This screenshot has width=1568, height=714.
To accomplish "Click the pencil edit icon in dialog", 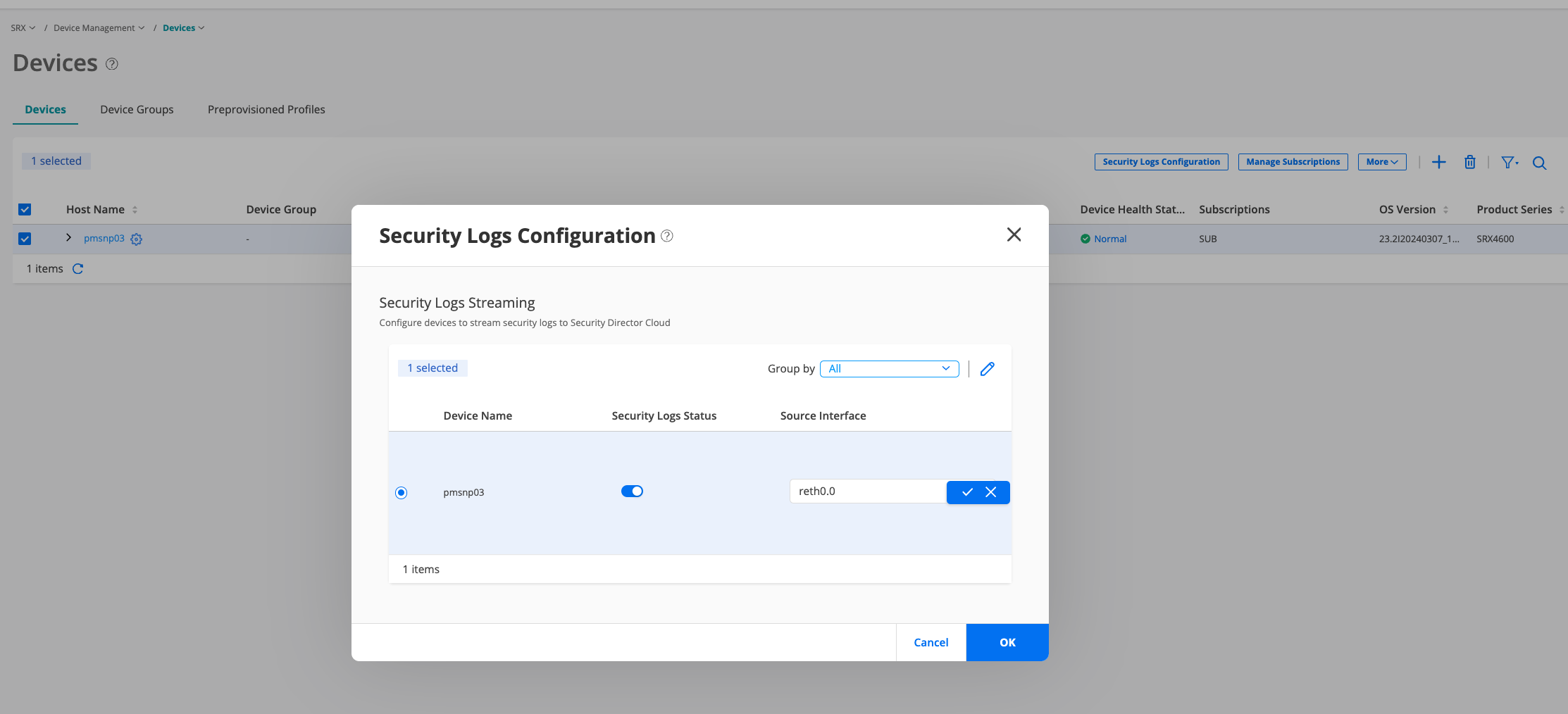I will tap(987, 369).
